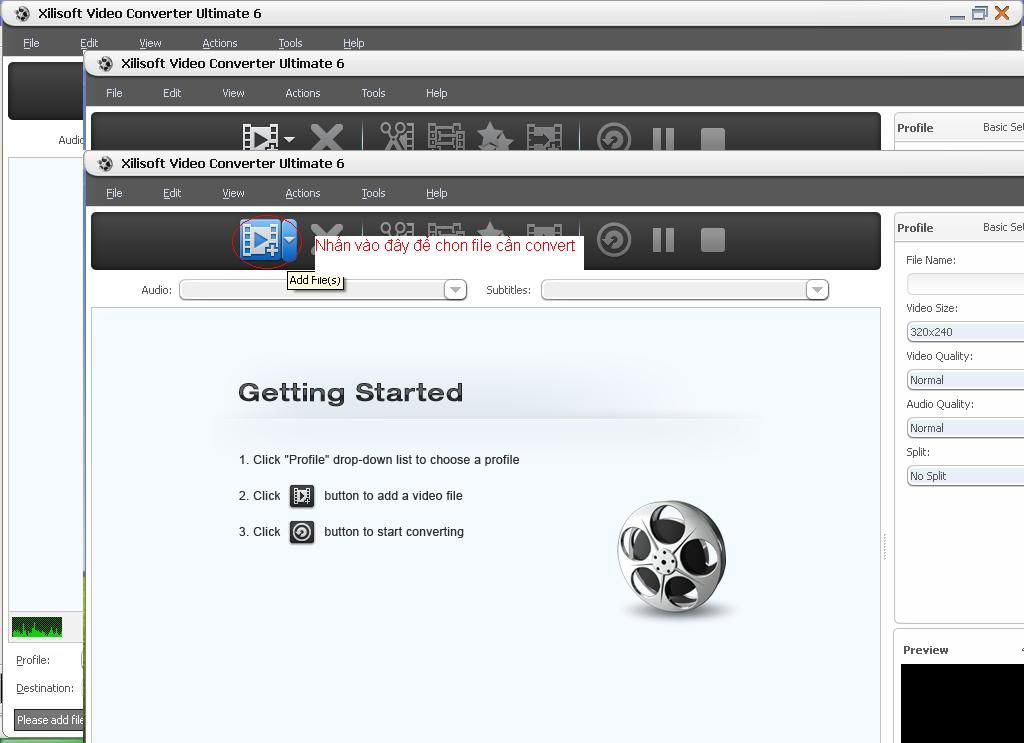Click the green CPU waveform in back window
Viewport: 1024px width, 743px height.
[37, 627]
